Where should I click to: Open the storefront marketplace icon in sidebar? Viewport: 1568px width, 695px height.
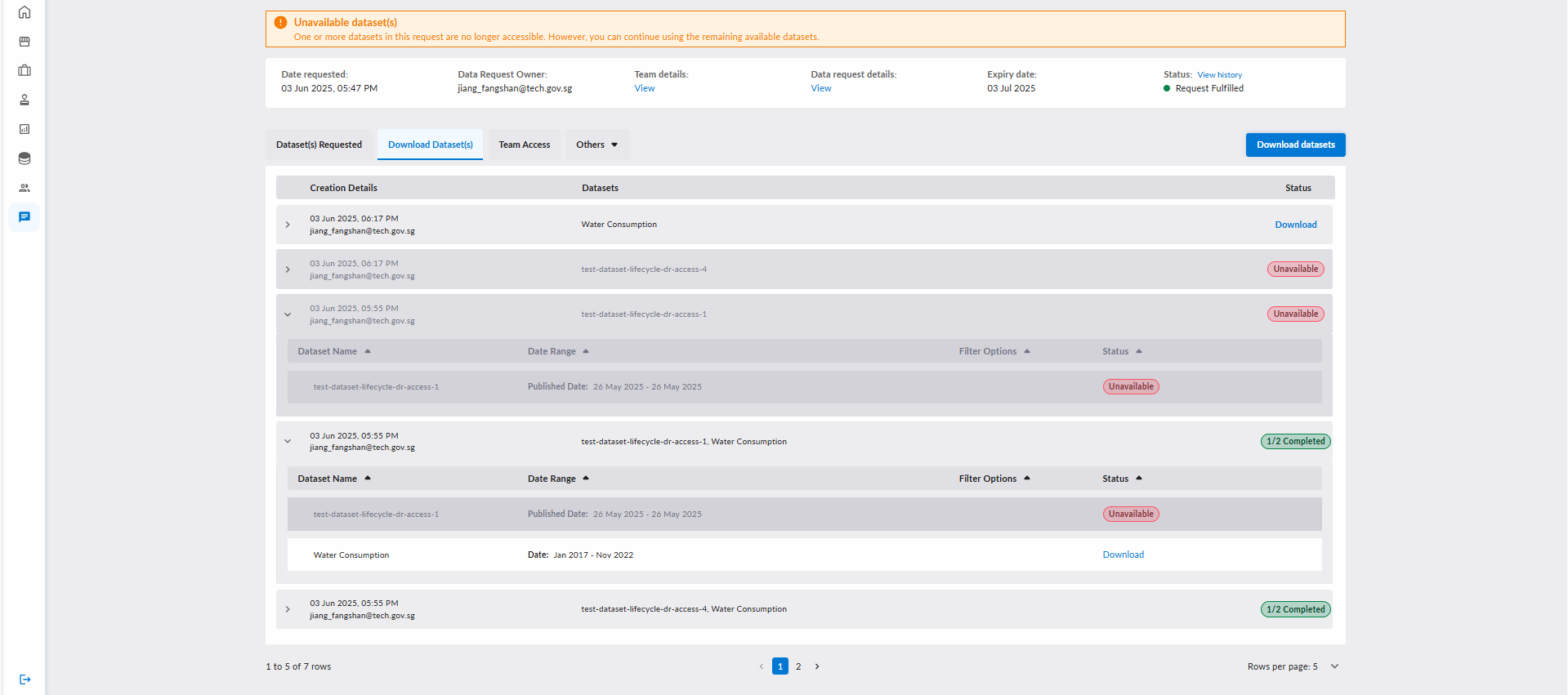(x=25, y=42)
